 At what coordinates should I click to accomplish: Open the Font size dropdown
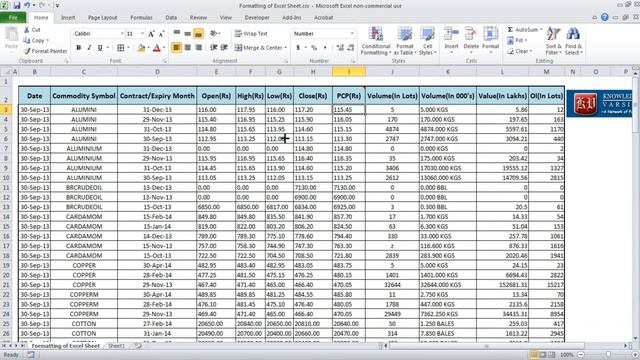pyautogui.click(x=142, y=33)
